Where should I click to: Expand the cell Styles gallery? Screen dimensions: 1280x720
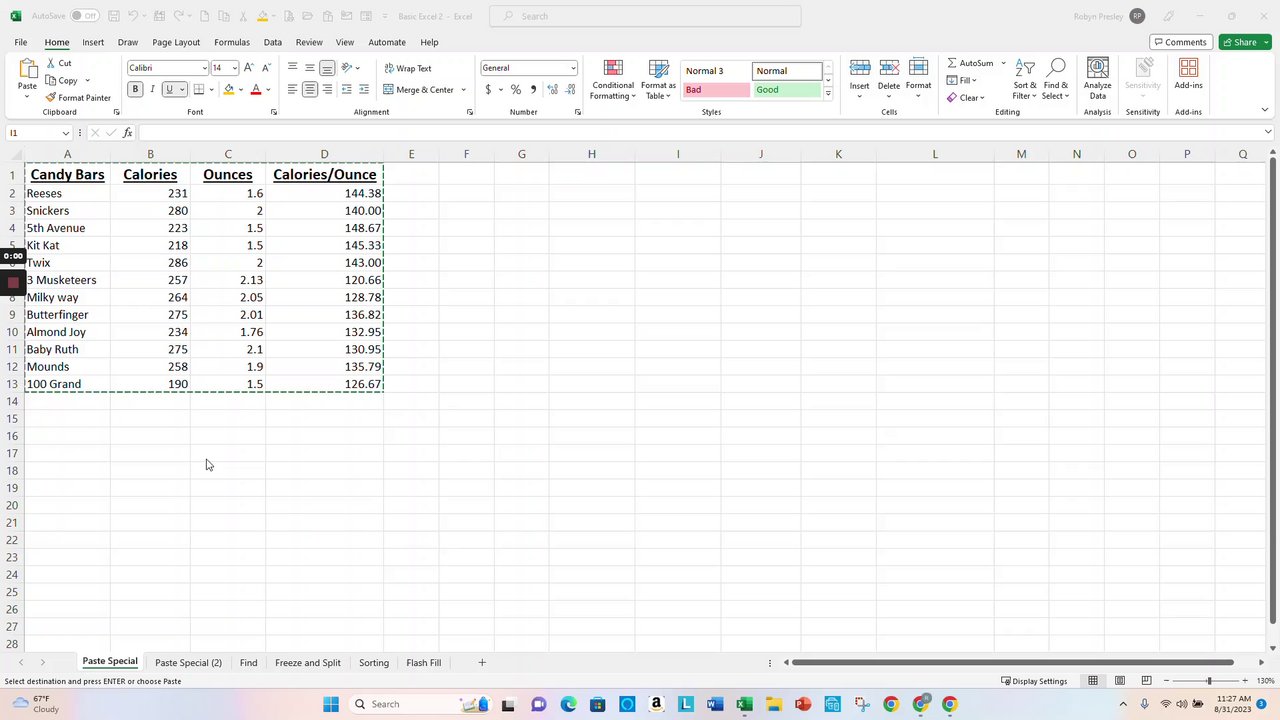828,93
